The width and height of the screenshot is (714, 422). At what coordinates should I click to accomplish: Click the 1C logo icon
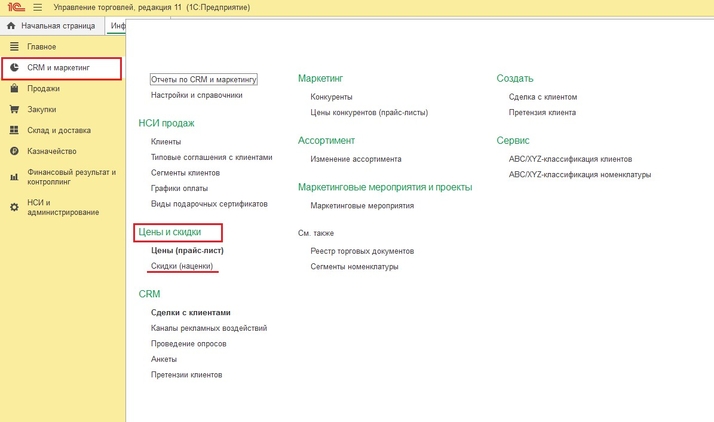(x=16, y=7)
